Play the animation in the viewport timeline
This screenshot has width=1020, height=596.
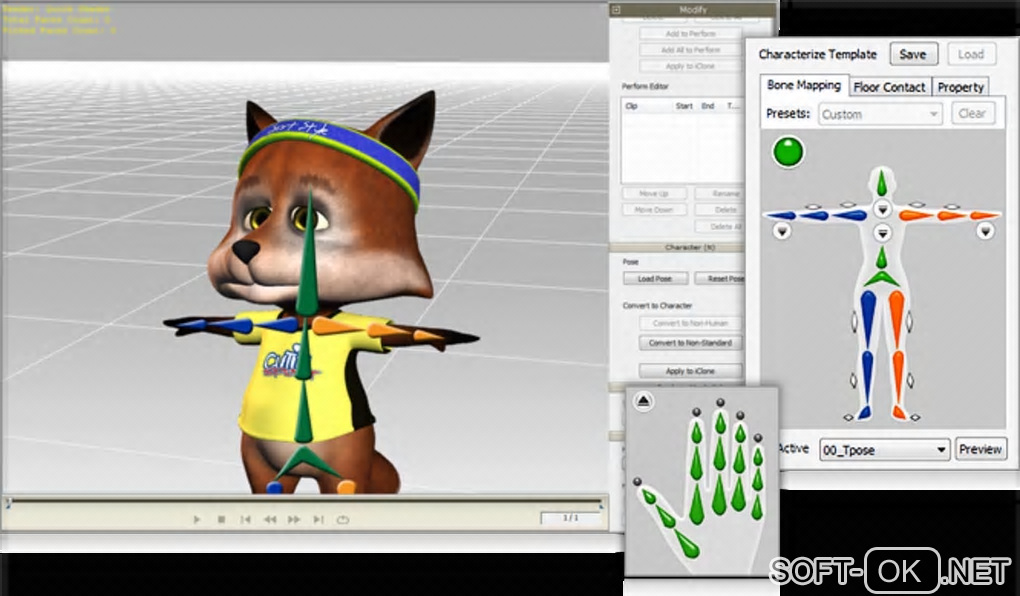click(x=196, y=519)
